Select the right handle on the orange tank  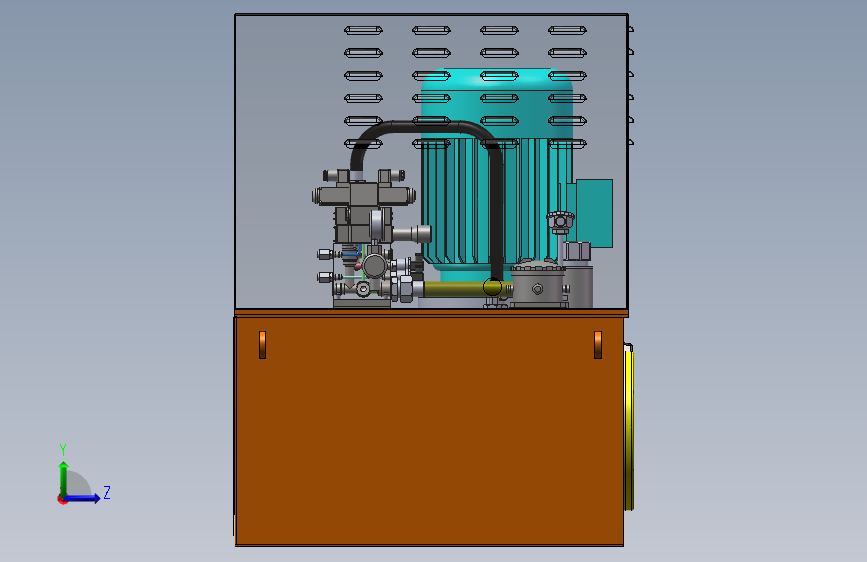pos(598,345)
